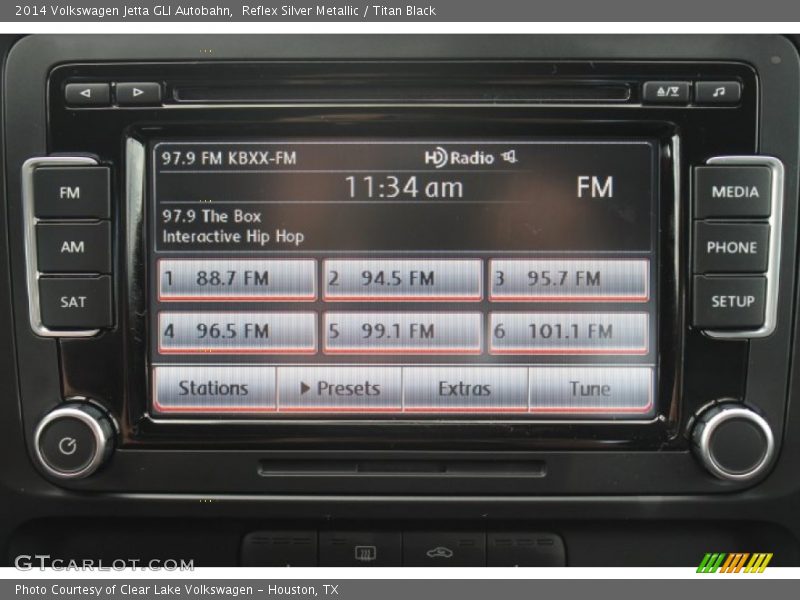This screenshot has height=600, width=800.
Task: Open the MEDIA source button
Action: pyautogui.click(x=734, y=192)
